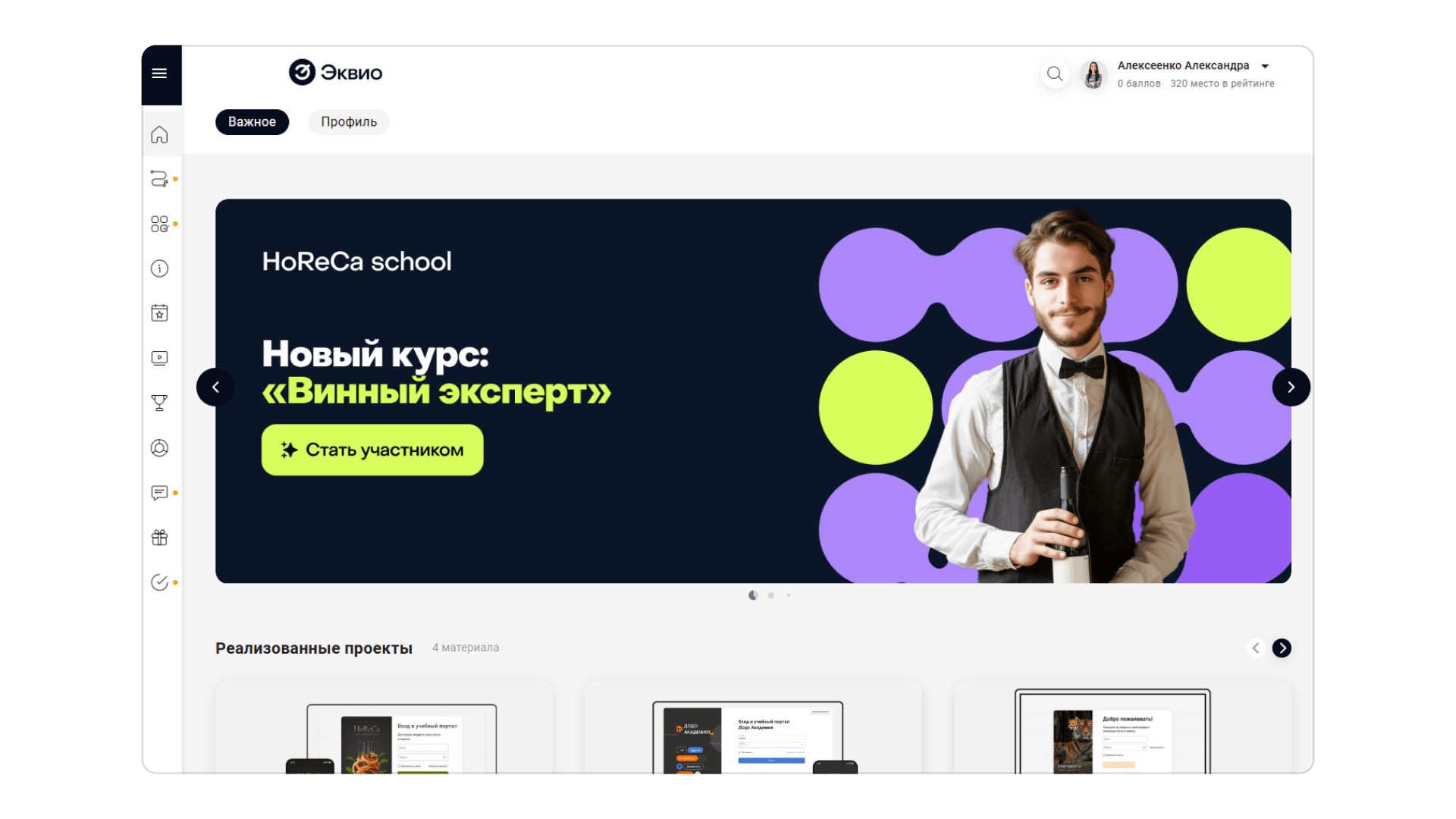The height and width of the screenshot is (819, 1456).
Task: Open the video monitor icon in sidebar
Action: tap(159, 358)
